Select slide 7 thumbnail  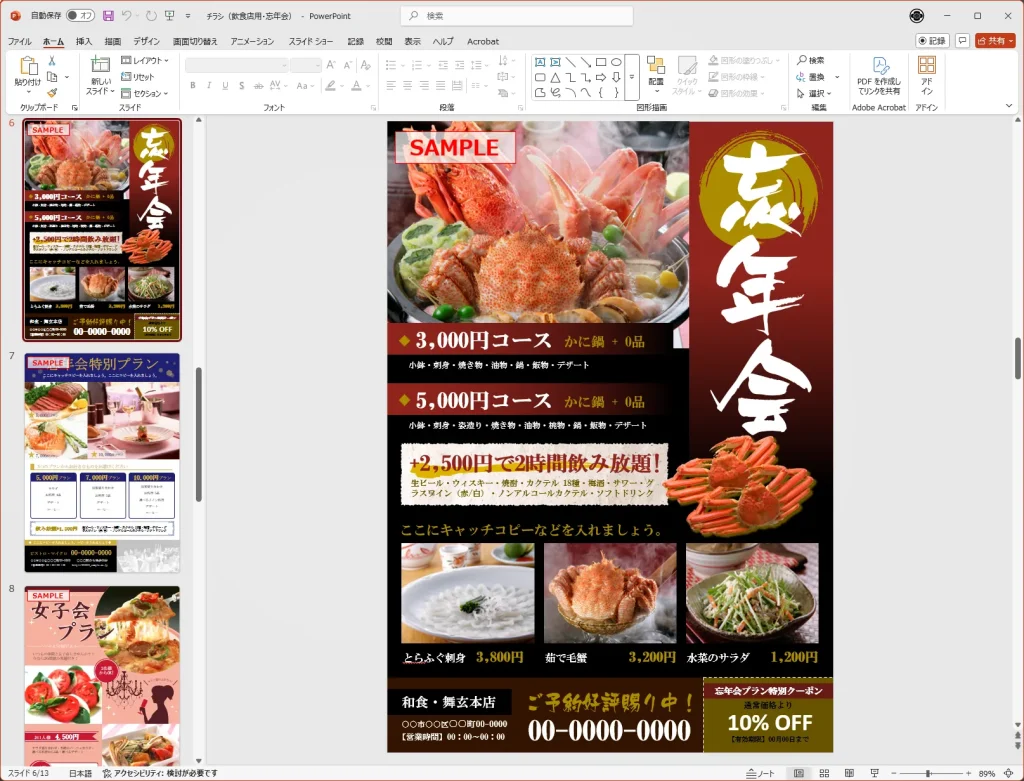(x=102, y=462)
